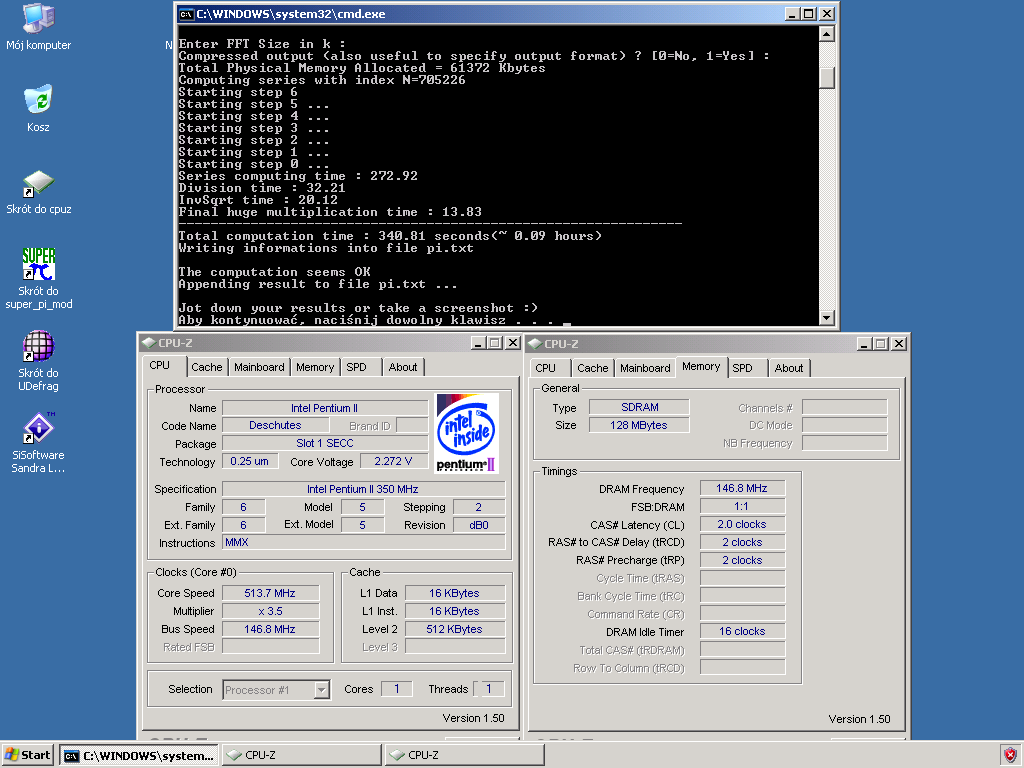Click the 1:1 FSB:DRAM ratio value
Image resolution: width=1024 pixels, height=768 pixels.
pos(742,506)
